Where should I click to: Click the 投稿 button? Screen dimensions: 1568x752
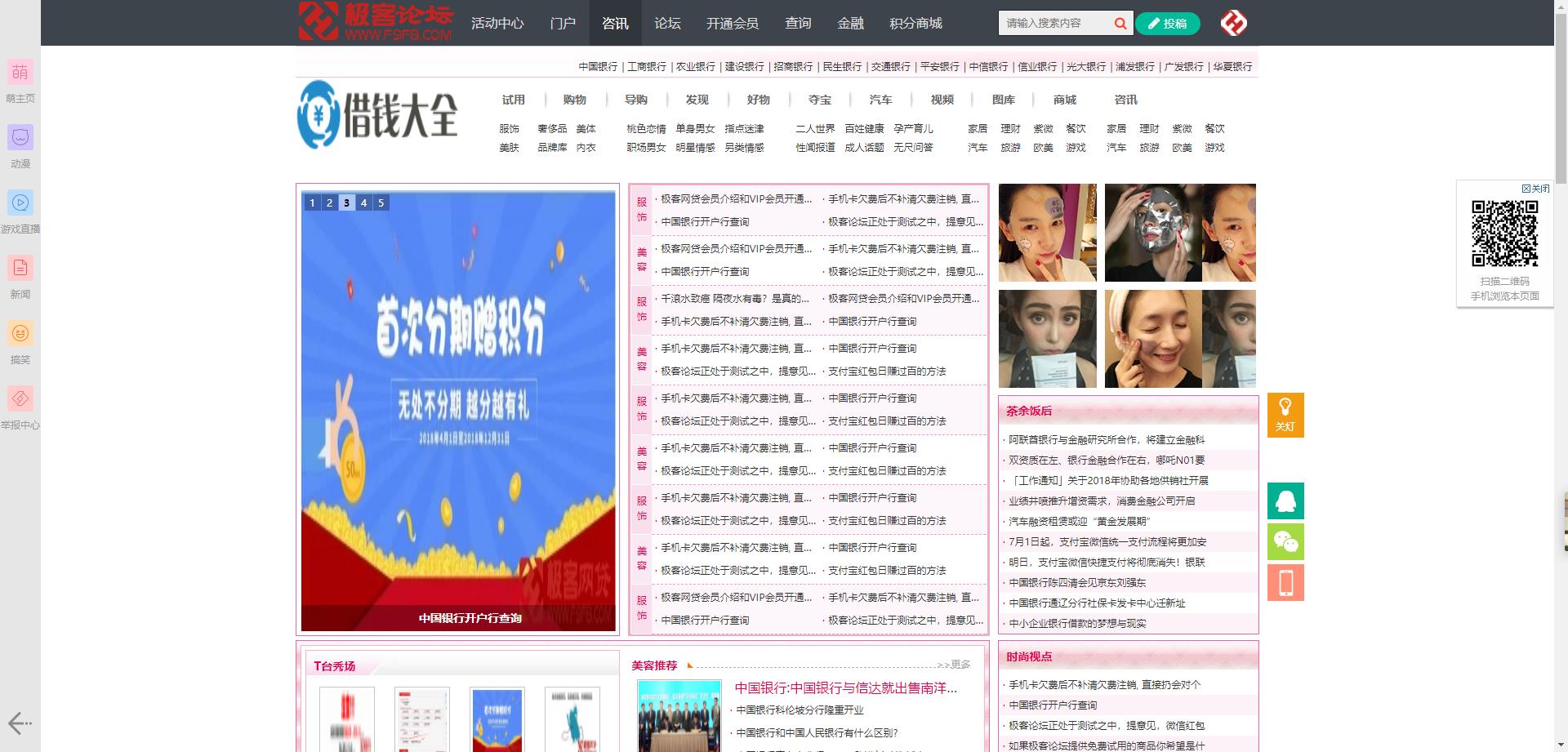point(1167,24)
